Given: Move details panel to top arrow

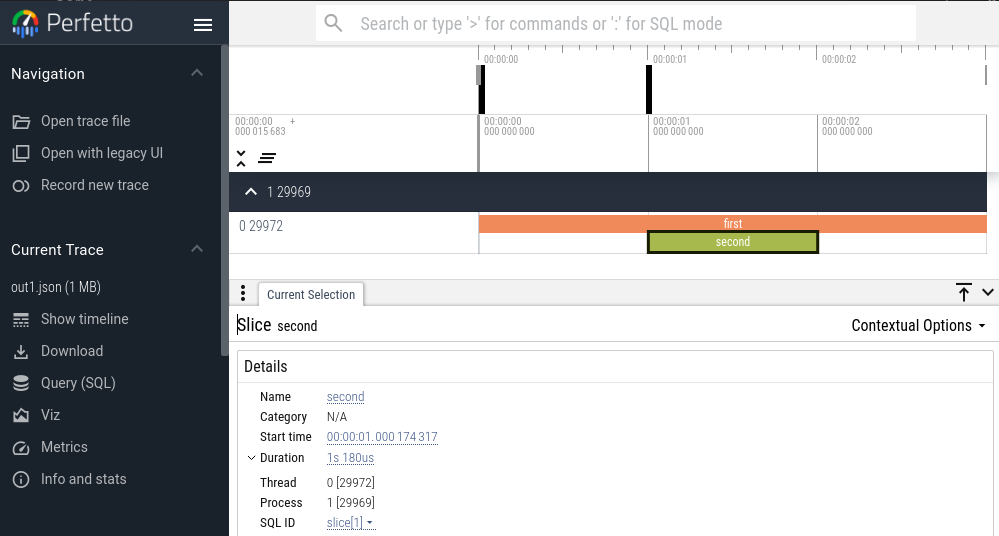Looking at the screenshot, I should pyautogui.click(x=963, y=293).
